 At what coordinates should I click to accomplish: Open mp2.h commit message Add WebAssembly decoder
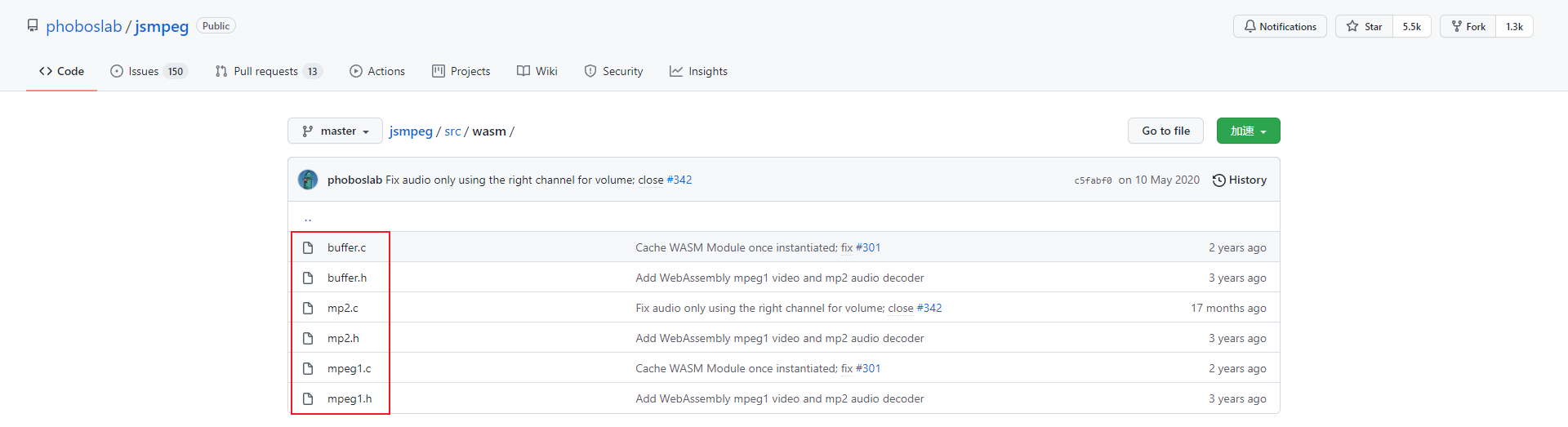click(780, 338)
